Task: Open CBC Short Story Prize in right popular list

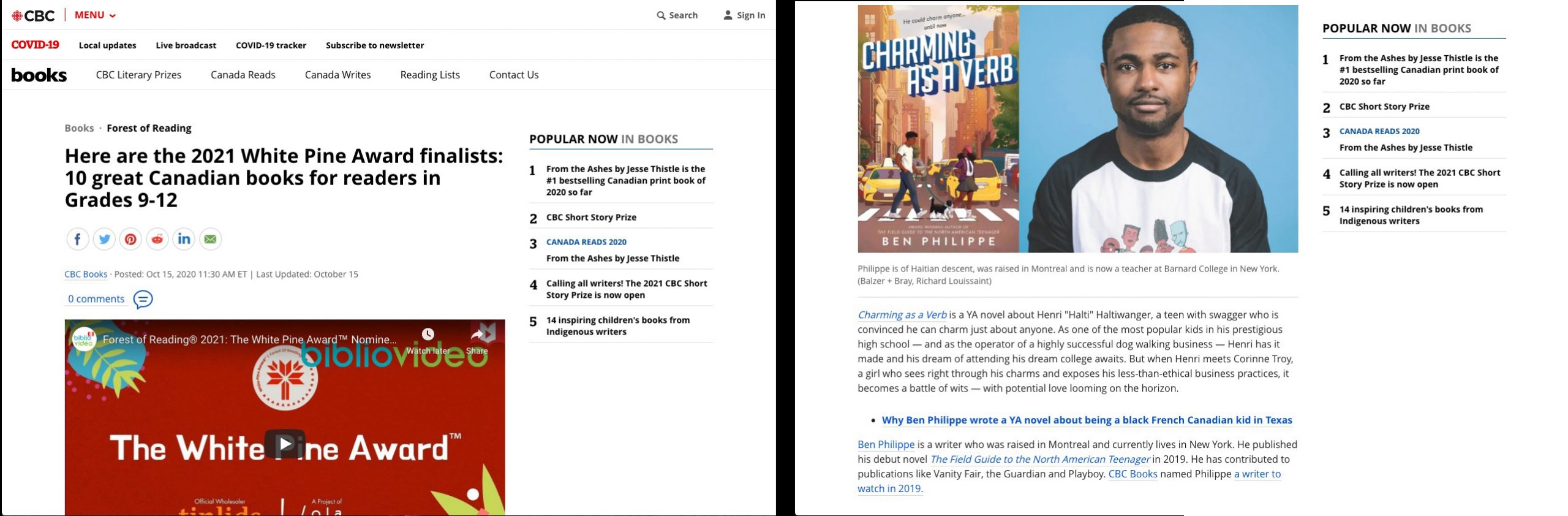Action: 1384,107
